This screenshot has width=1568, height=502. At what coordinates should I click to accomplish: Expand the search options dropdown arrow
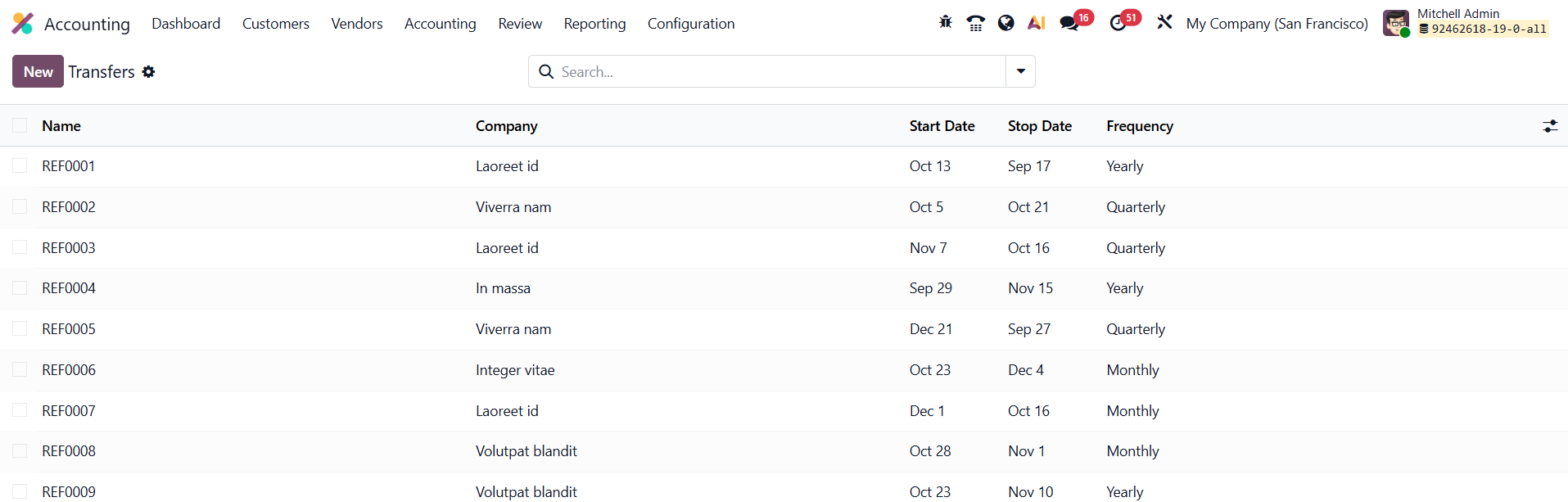1020,71
